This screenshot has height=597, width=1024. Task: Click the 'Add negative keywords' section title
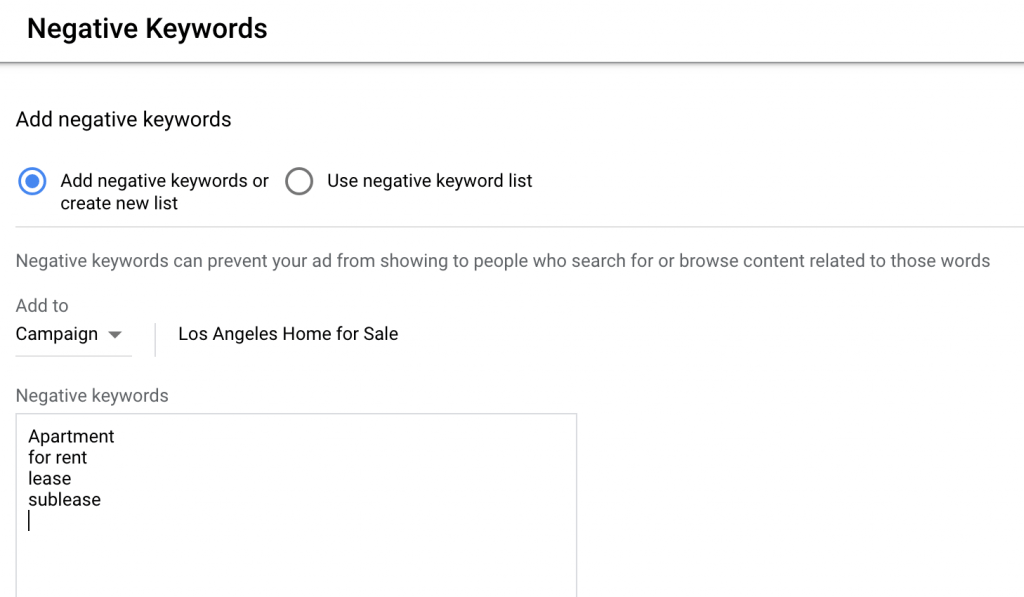122,119
